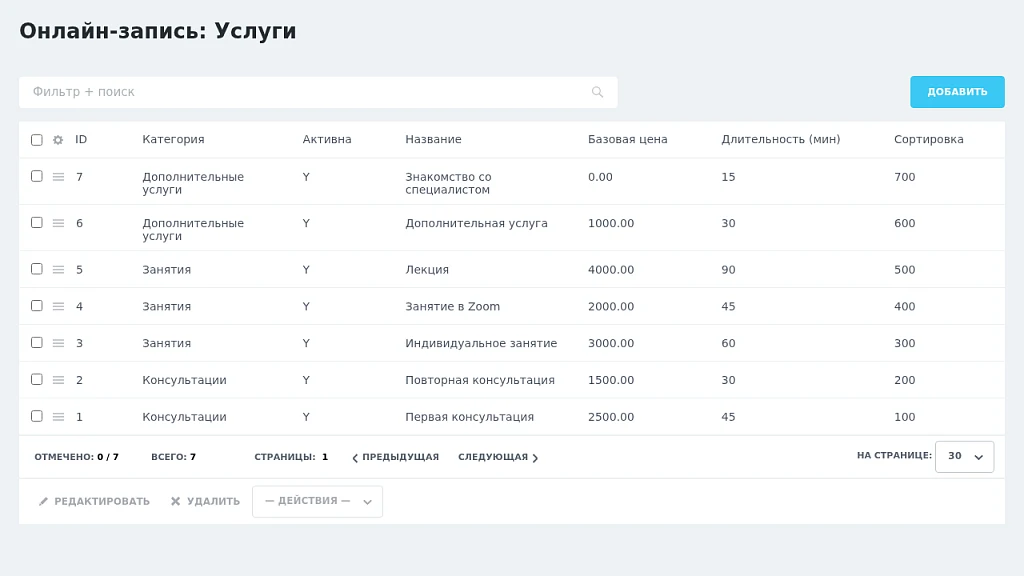Screen dimensions: 1024x576
Task: Check the box for Дополнительная услуга
Action: coord(37,223)
